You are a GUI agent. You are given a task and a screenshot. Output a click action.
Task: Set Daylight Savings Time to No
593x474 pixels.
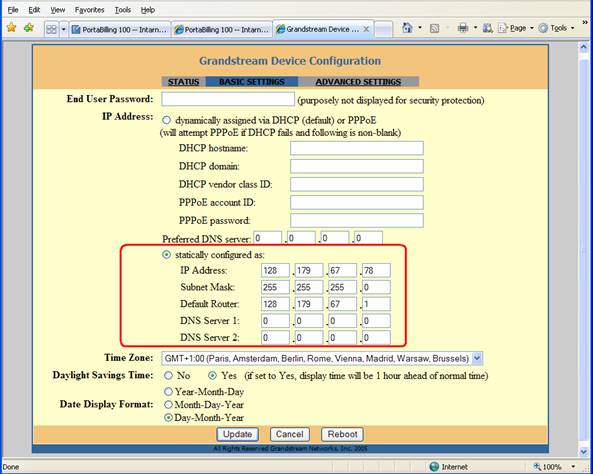point(168,376)
